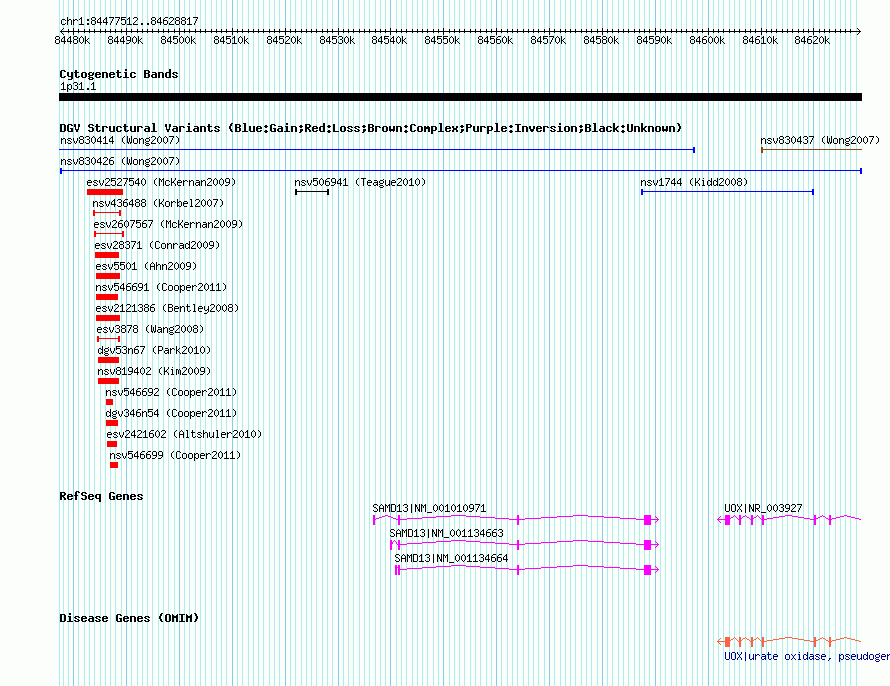Select the nsv819402 (Kim2009) label
The width and height of the screenshot is (890, 686).
pos(154,371)
